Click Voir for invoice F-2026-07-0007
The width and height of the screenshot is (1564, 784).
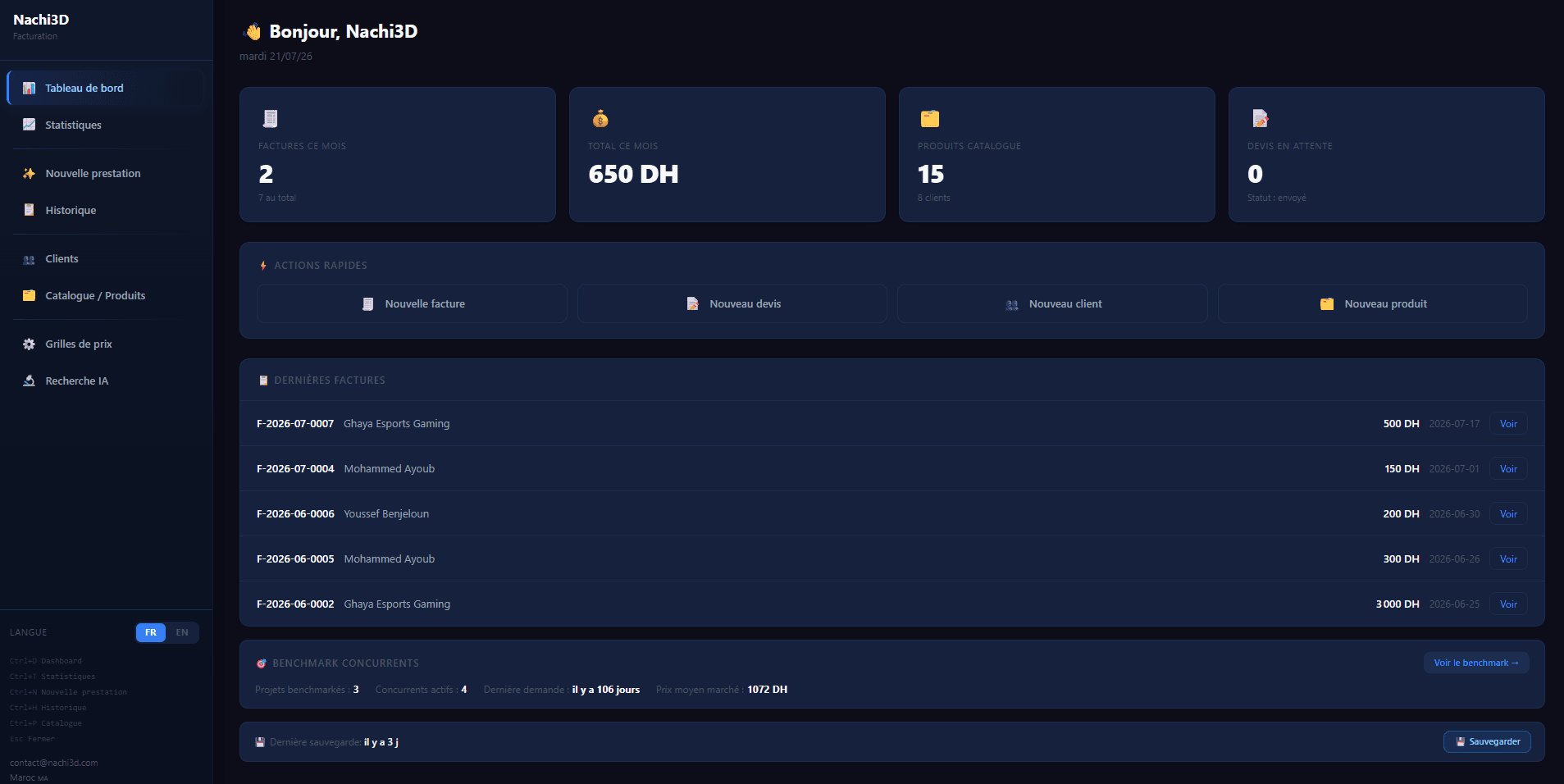click(1508, 424)
